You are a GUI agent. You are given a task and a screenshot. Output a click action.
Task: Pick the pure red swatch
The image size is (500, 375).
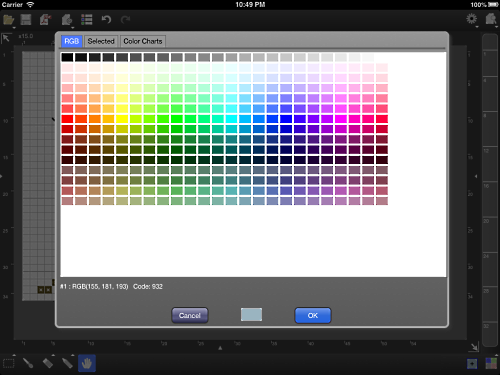click(67, 119)
